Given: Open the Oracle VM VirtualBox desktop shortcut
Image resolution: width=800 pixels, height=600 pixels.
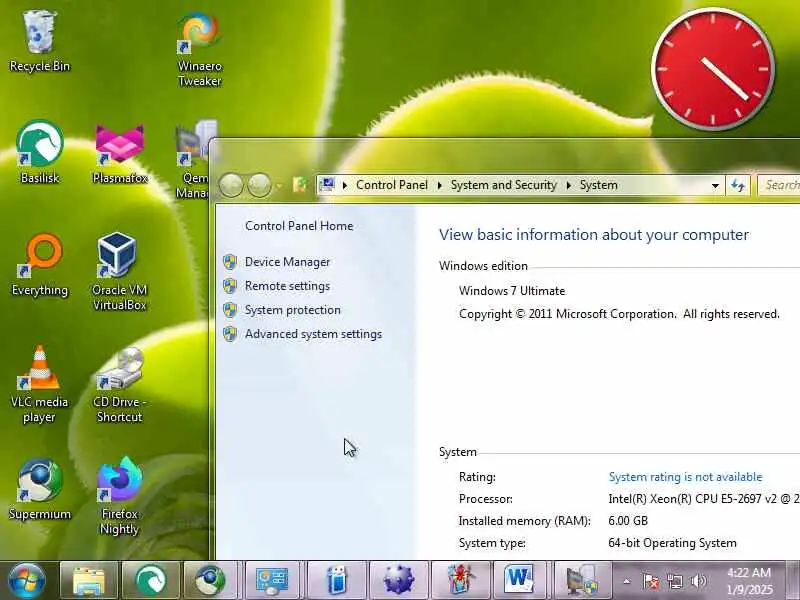Looking at the screenshot, I should 119,271.
